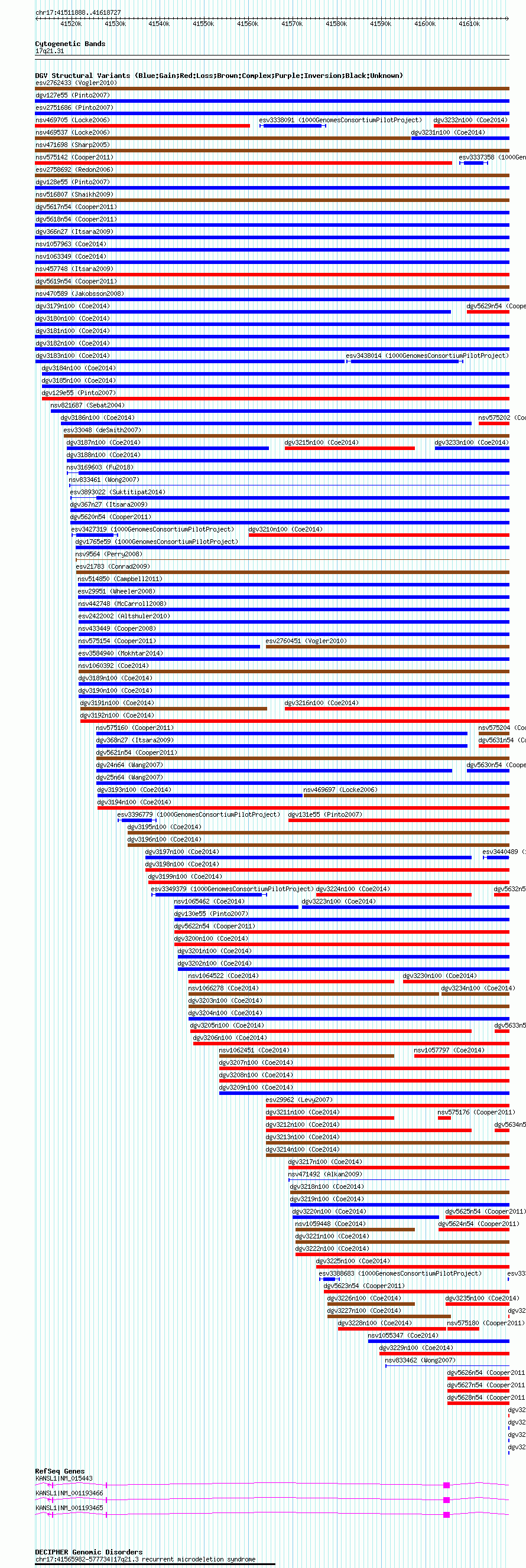Open the DGV Structural Variants track heading
The image size is (526, 1568).
click(x=219, y=76)
